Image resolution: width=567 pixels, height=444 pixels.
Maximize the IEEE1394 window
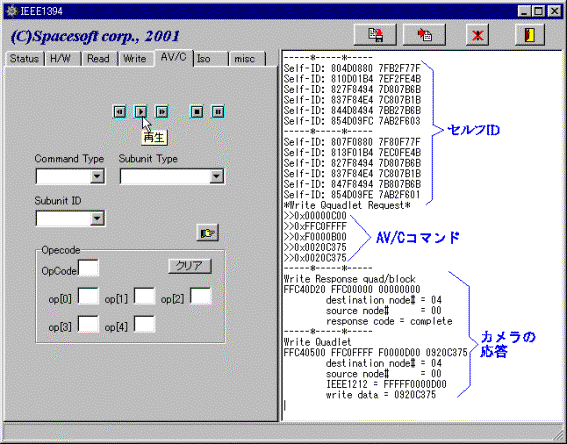[x=538, y=11]
